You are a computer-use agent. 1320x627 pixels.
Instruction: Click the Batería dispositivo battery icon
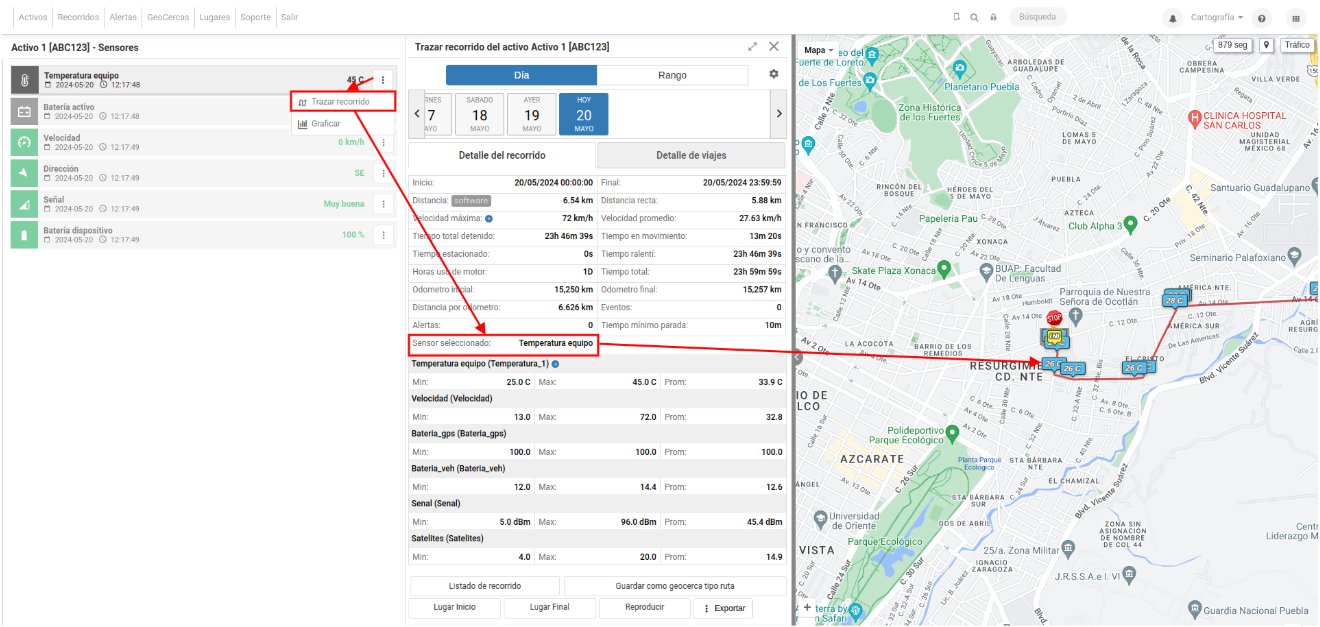tap(25, 235)
